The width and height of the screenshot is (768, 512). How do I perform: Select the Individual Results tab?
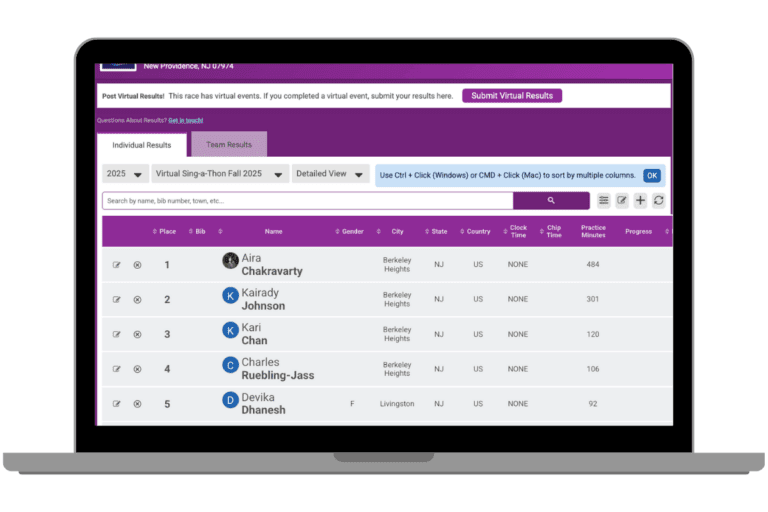pyautogui.click(x=142, y=145)
